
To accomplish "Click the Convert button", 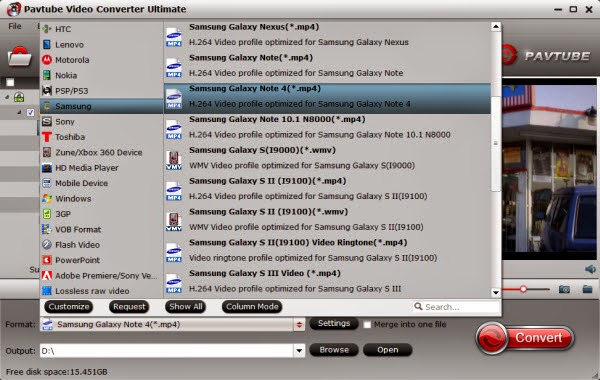I will coord(525,338).
